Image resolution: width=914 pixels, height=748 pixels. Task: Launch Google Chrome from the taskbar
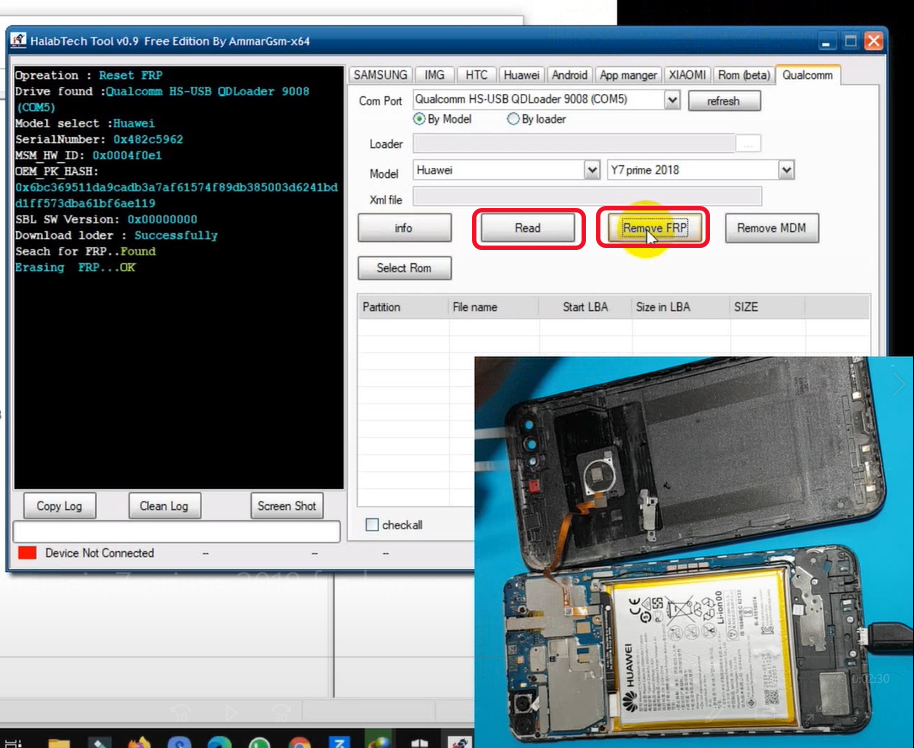tap(299, 742)
